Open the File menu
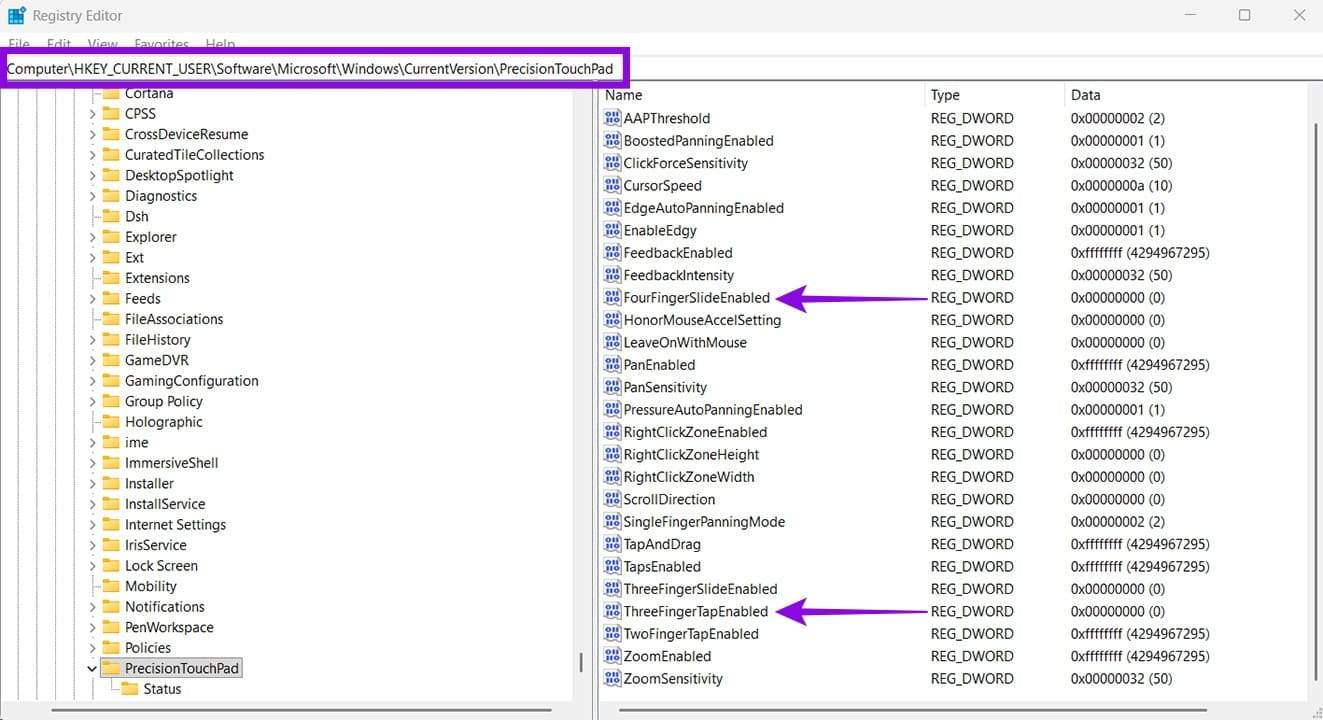1323x720 pixels. pos(18,44)
